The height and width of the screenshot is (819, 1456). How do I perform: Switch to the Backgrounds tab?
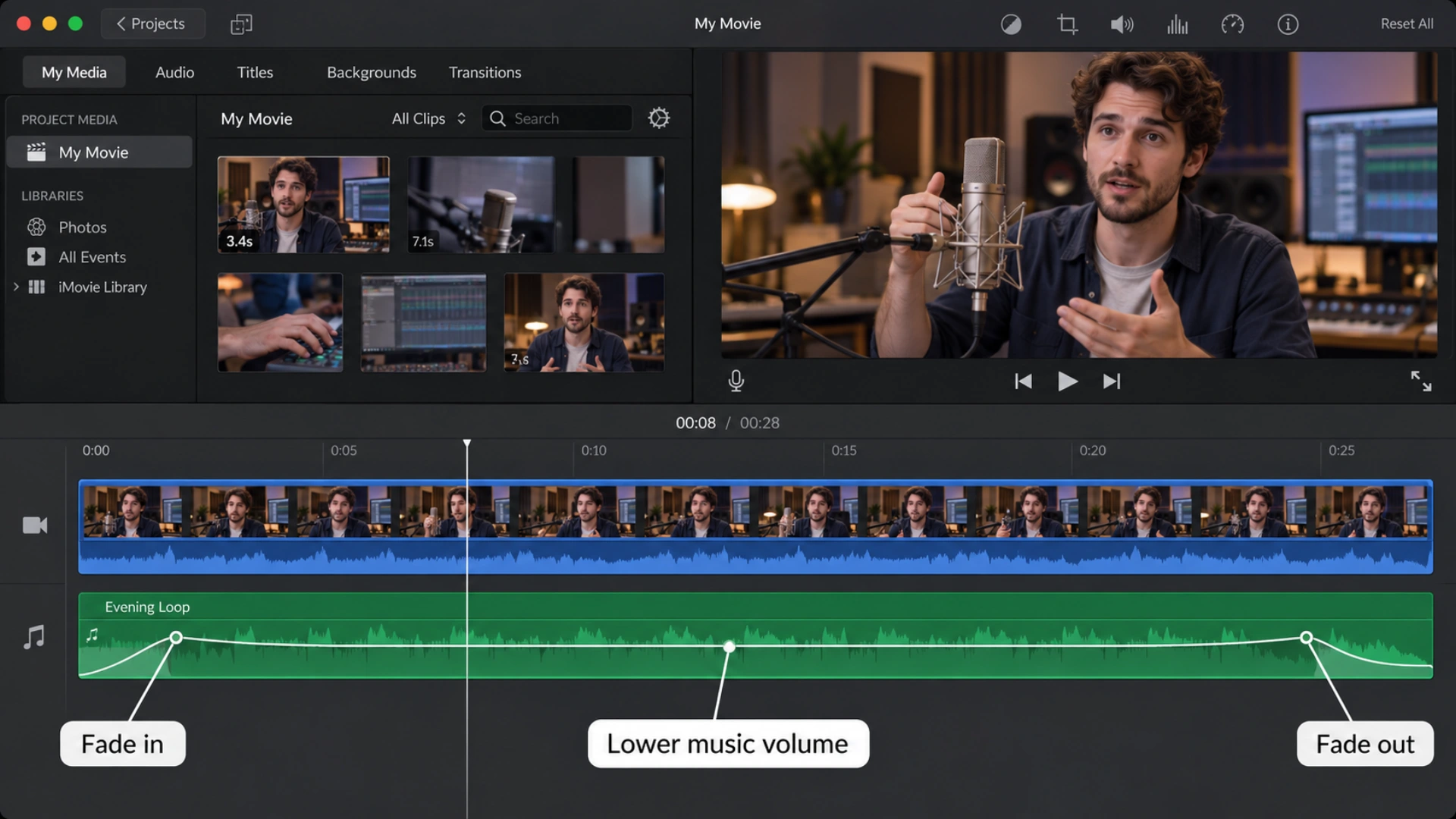coord(372,72)
